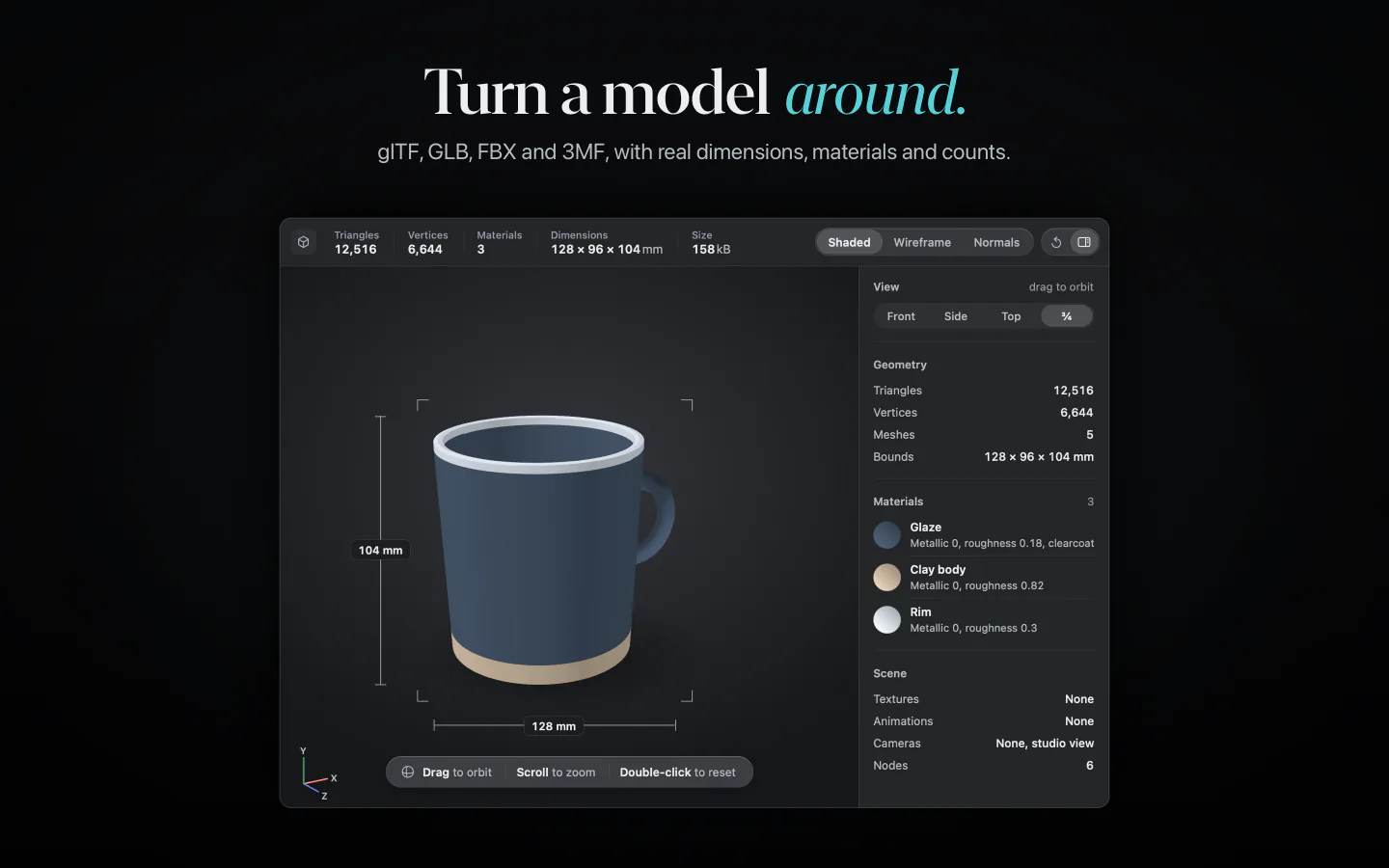Click the orbit icon beside Drag to orbit
This screenshot has height=868, width=1389.
(408, 773)
